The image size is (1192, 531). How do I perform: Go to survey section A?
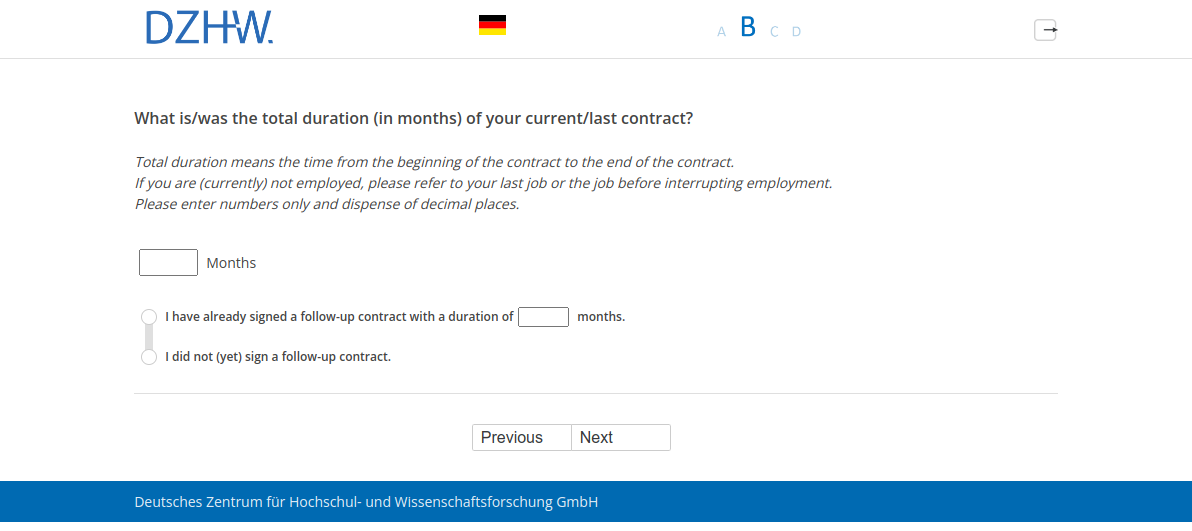click(721, 32)
